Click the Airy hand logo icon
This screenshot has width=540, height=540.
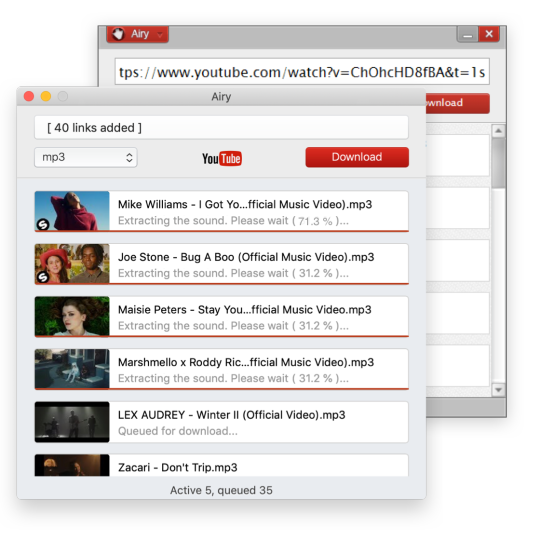(x=118, y=34)
